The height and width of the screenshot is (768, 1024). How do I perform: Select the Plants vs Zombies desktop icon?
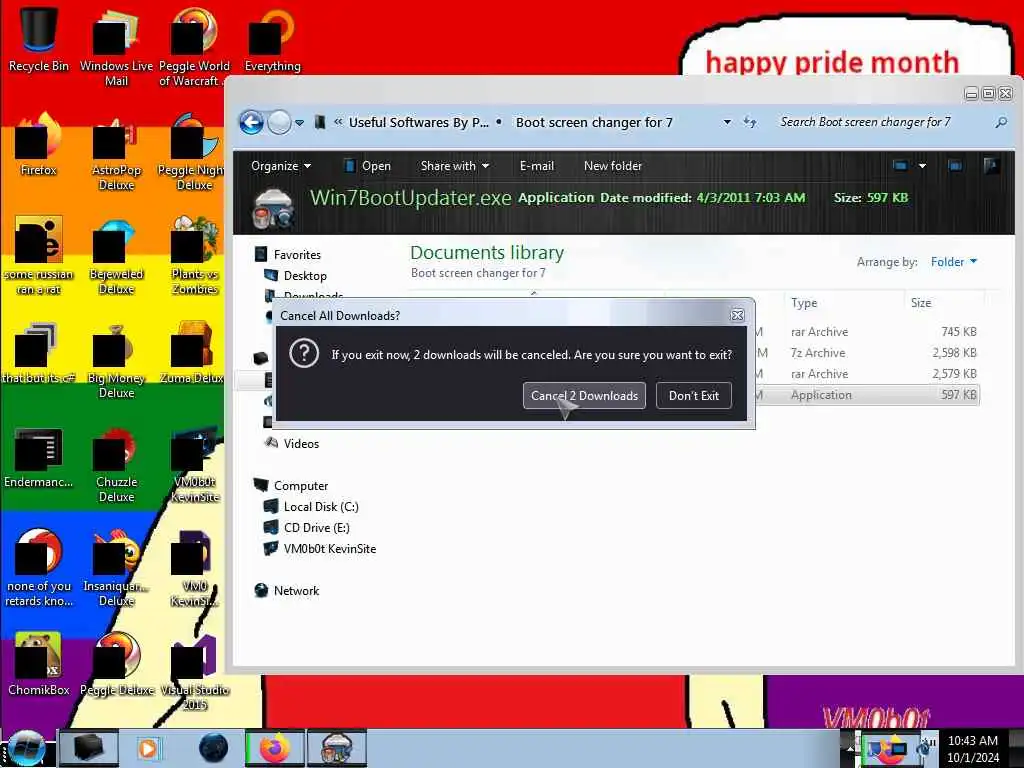point(195,255)
